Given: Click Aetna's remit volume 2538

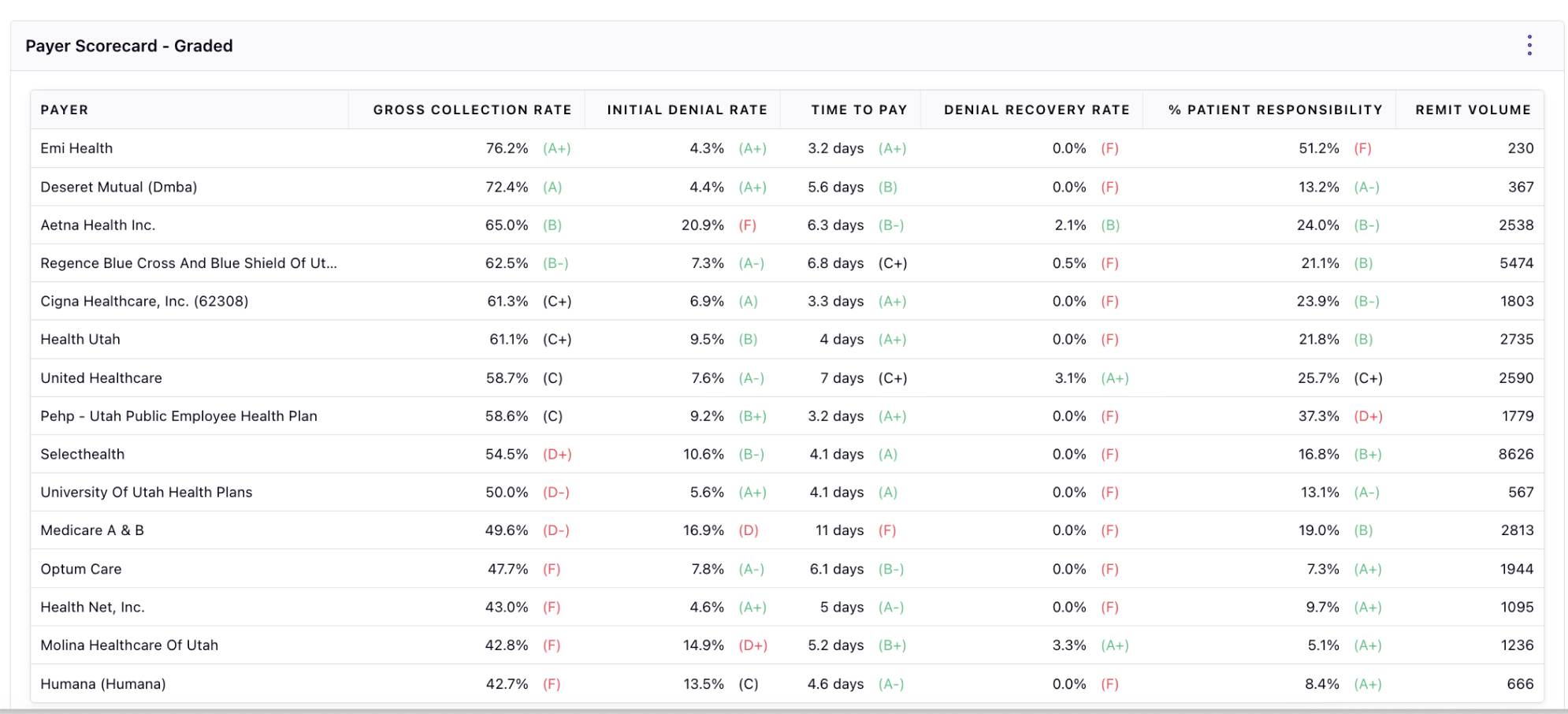Looking at the screenshot, I should (1516, 225).
